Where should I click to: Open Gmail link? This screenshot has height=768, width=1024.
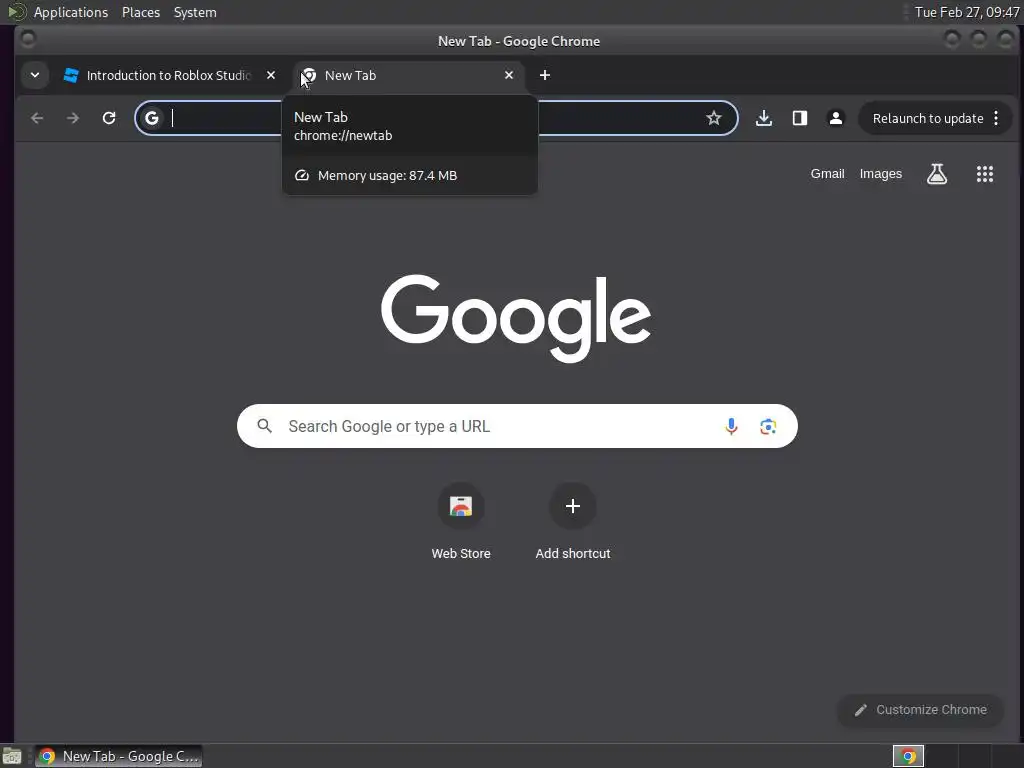827,174
